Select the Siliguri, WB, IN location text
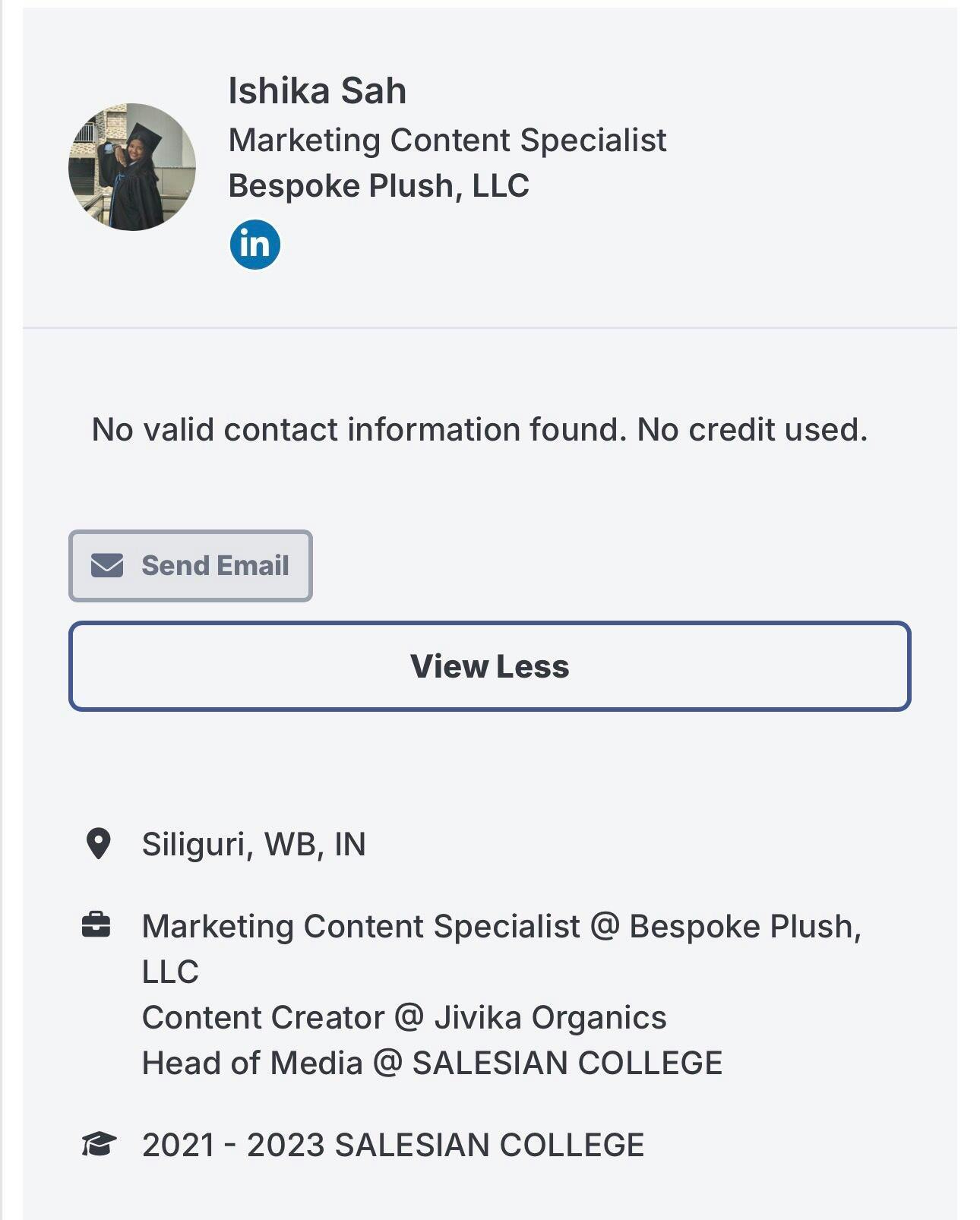980x1220 pixels. point(254,845)
